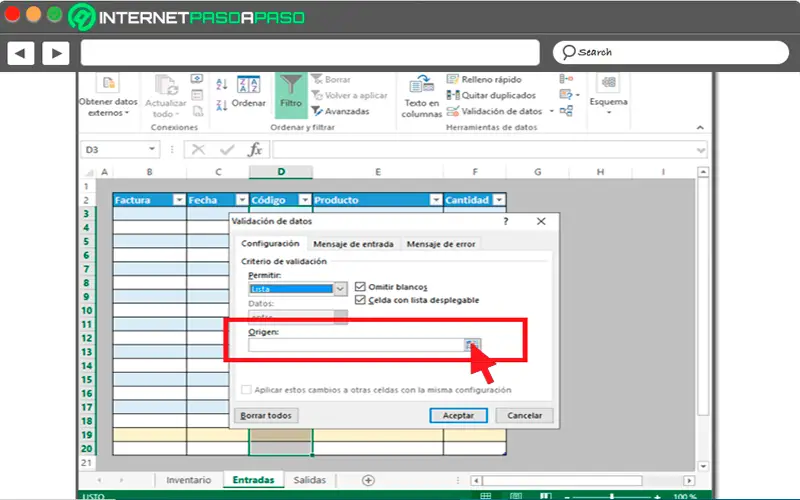Screen dimensions: 800x500
Task: Click the range selector icon in Origen
Action: tap(472, 345)
